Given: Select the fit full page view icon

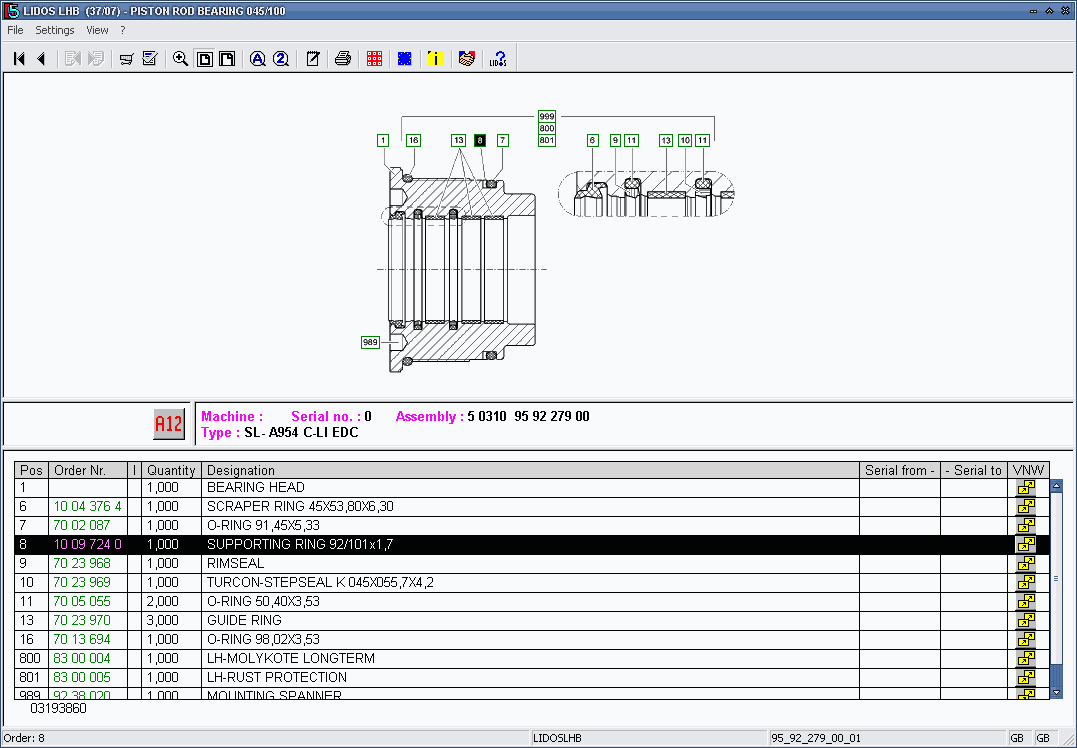Looking at the screenshot, I should (205, 59).
